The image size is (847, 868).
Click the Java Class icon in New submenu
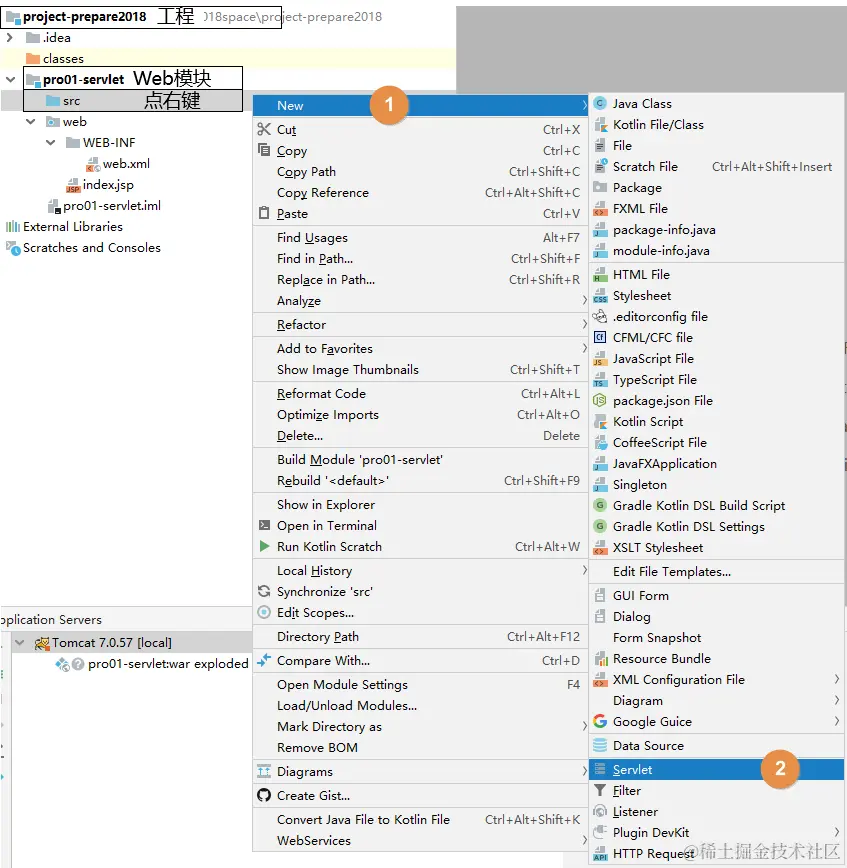point(600,104)
